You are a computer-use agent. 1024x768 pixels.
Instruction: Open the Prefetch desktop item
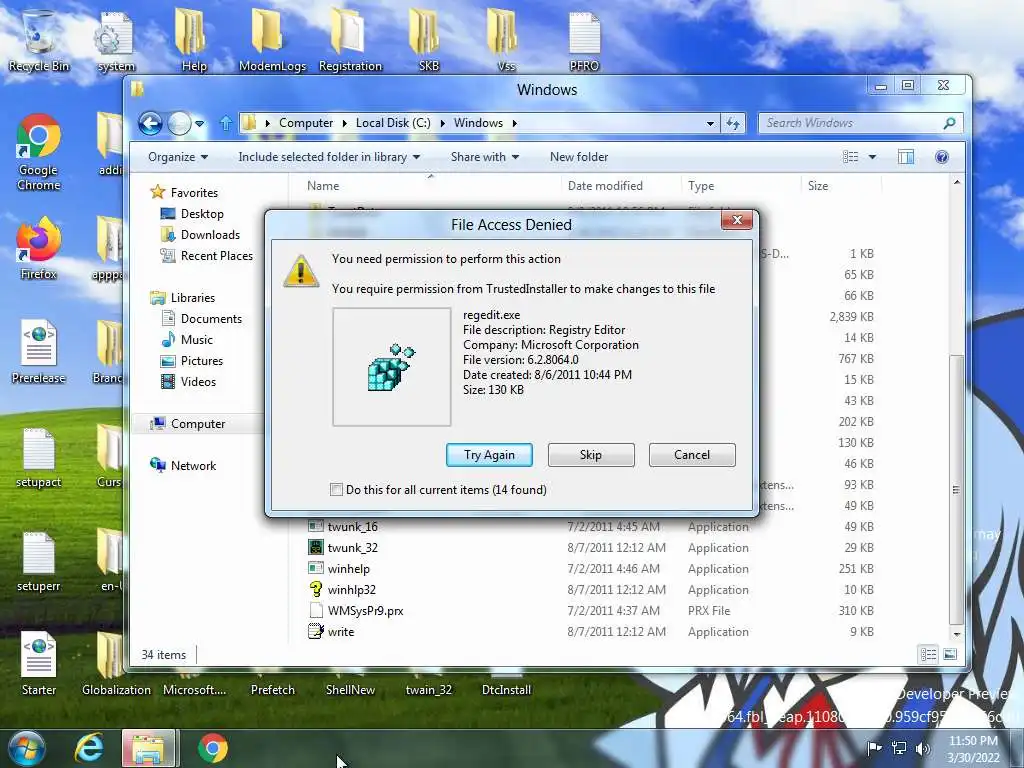(x=272, y=690)
